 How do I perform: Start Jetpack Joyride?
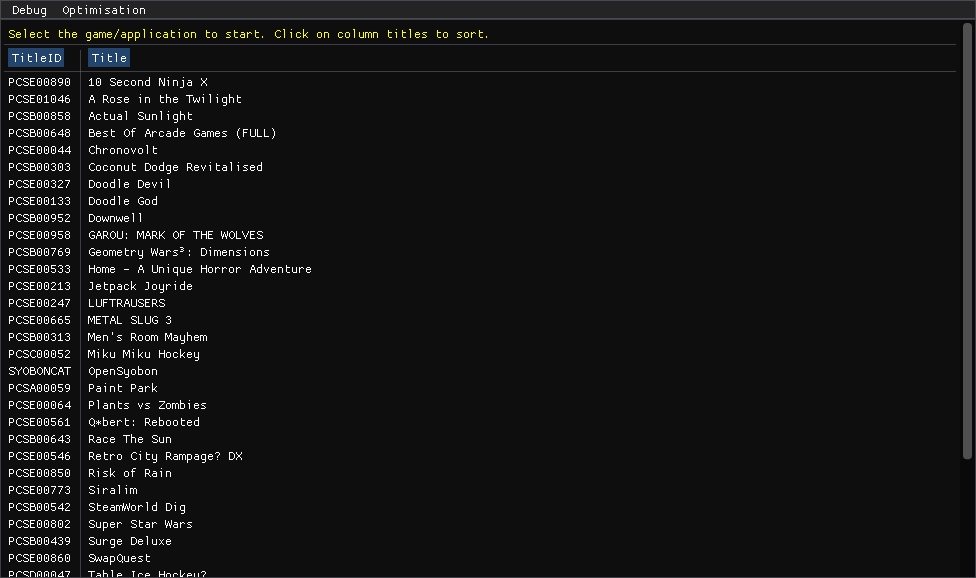click(x=141, y=286)
